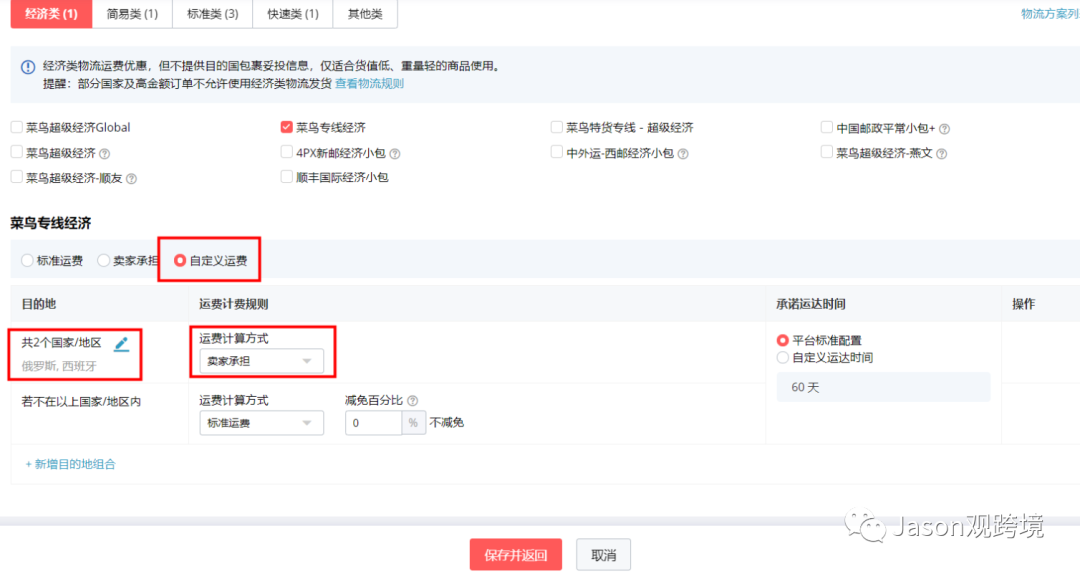Screen dimensions: 1080x574
Task: Click 俄罗斯, 西班牙 destination text
Action: pyautogui.click(x=59, y=366)
